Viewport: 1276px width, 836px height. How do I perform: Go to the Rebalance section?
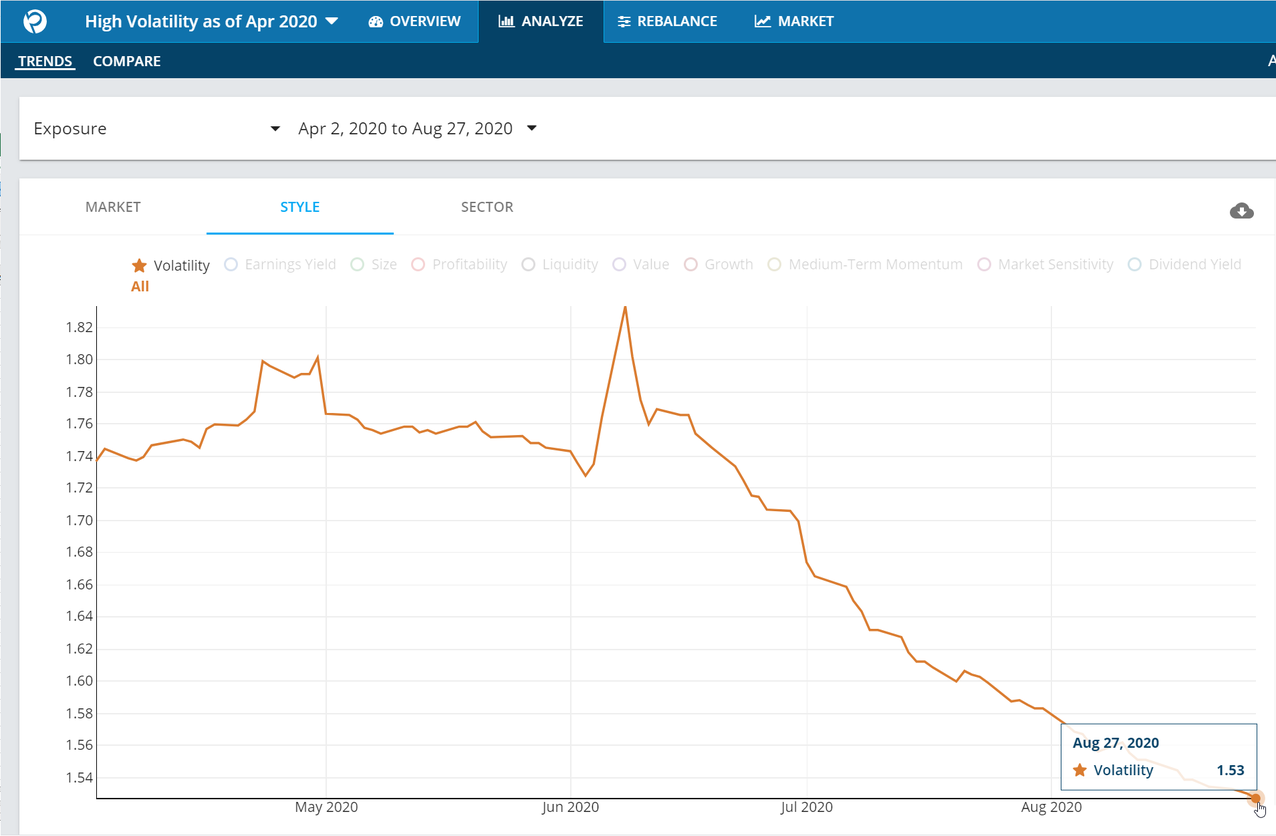[667, 21]
